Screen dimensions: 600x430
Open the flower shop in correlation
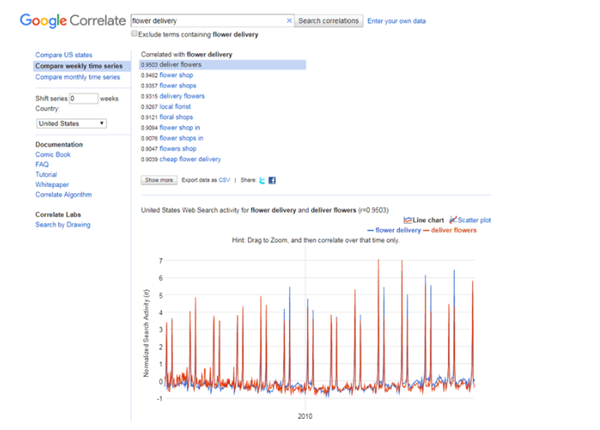[179, 127]
